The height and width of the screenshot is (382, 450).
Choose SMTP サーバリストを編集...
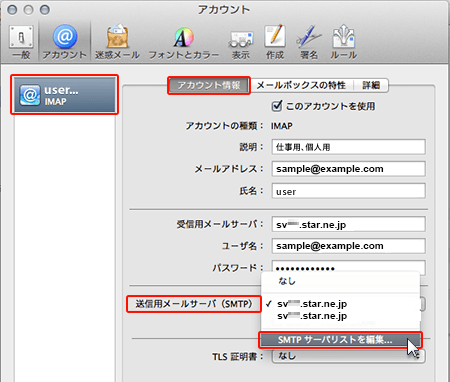[340, 340]
